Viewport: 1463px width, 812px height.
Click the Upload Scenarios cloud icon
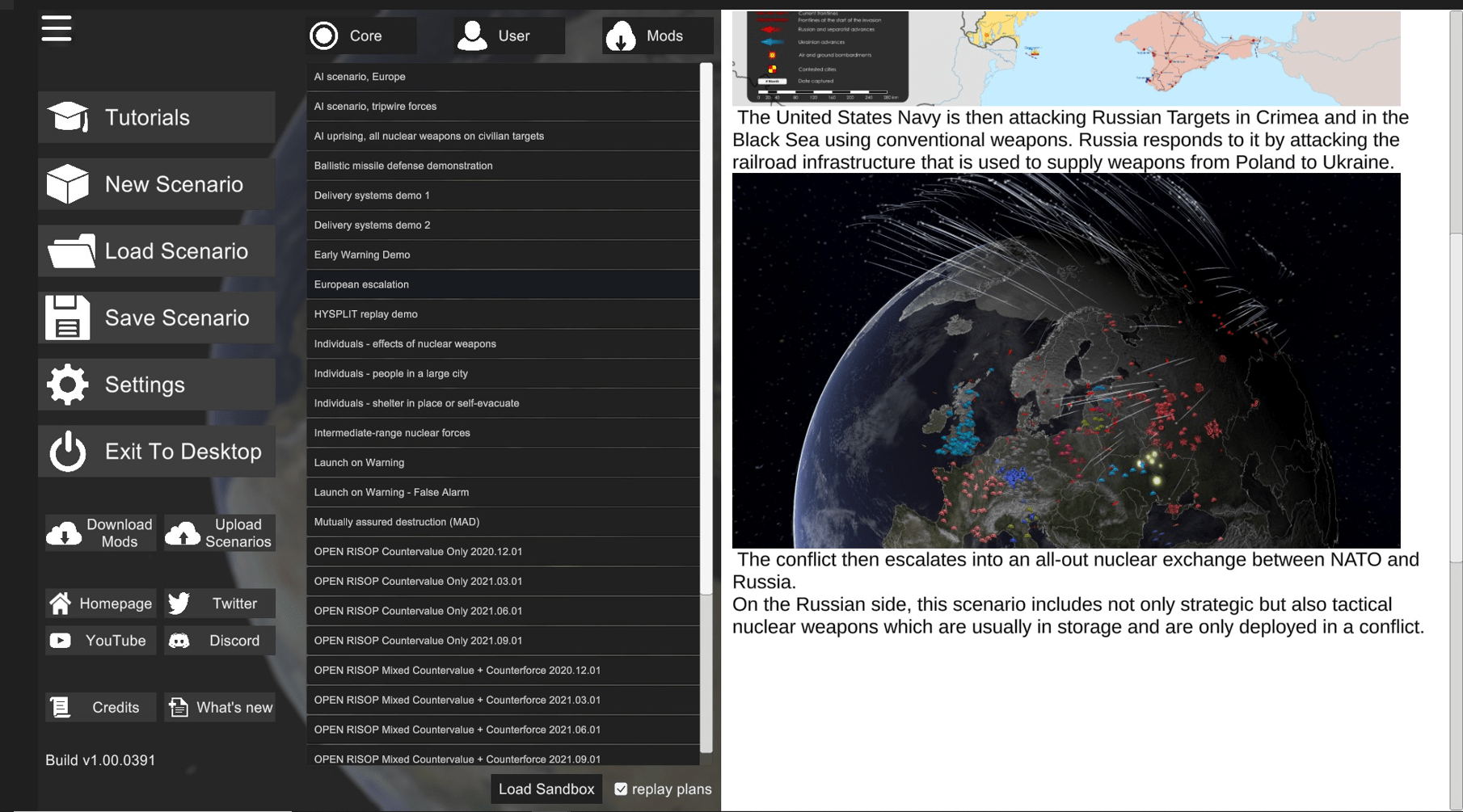183,533
